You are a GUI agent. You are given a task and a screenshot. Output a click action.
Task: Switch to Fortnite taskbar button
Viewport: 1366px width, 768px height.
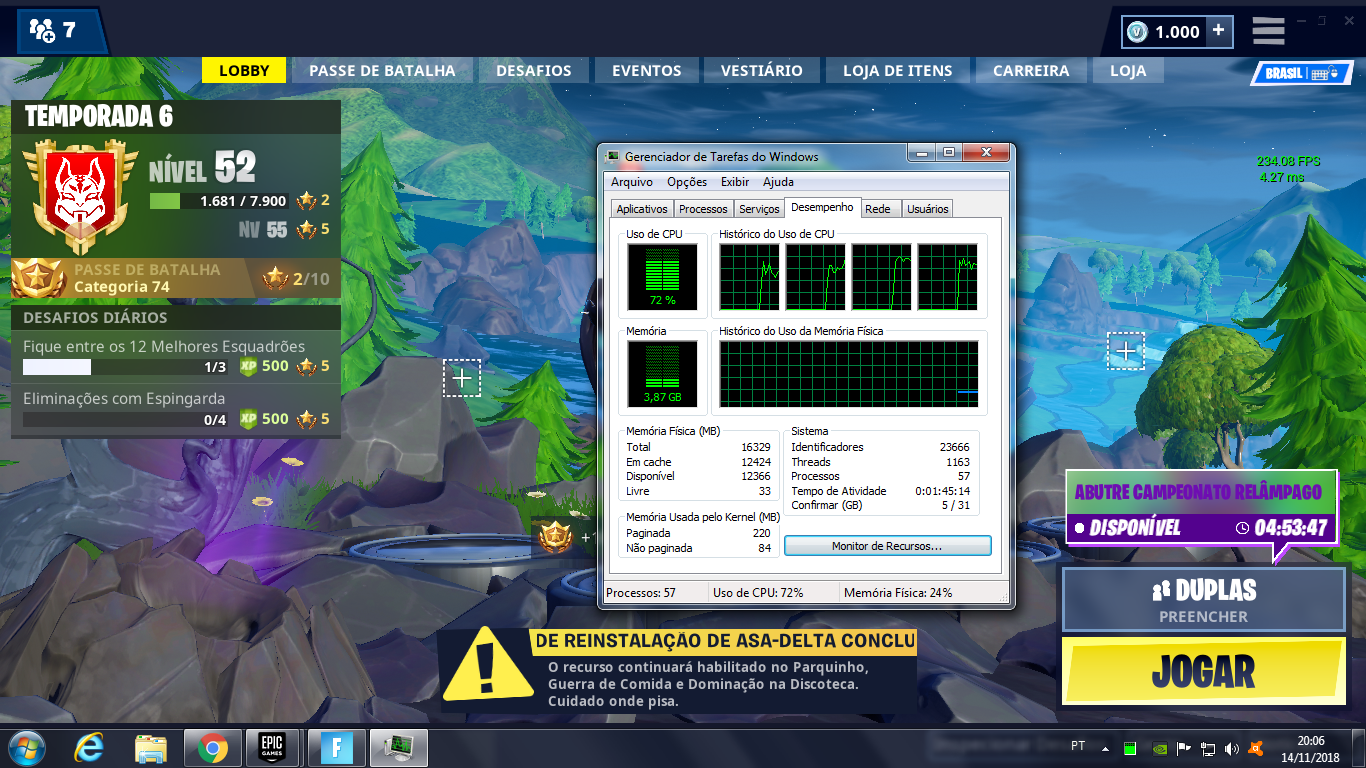337,748
